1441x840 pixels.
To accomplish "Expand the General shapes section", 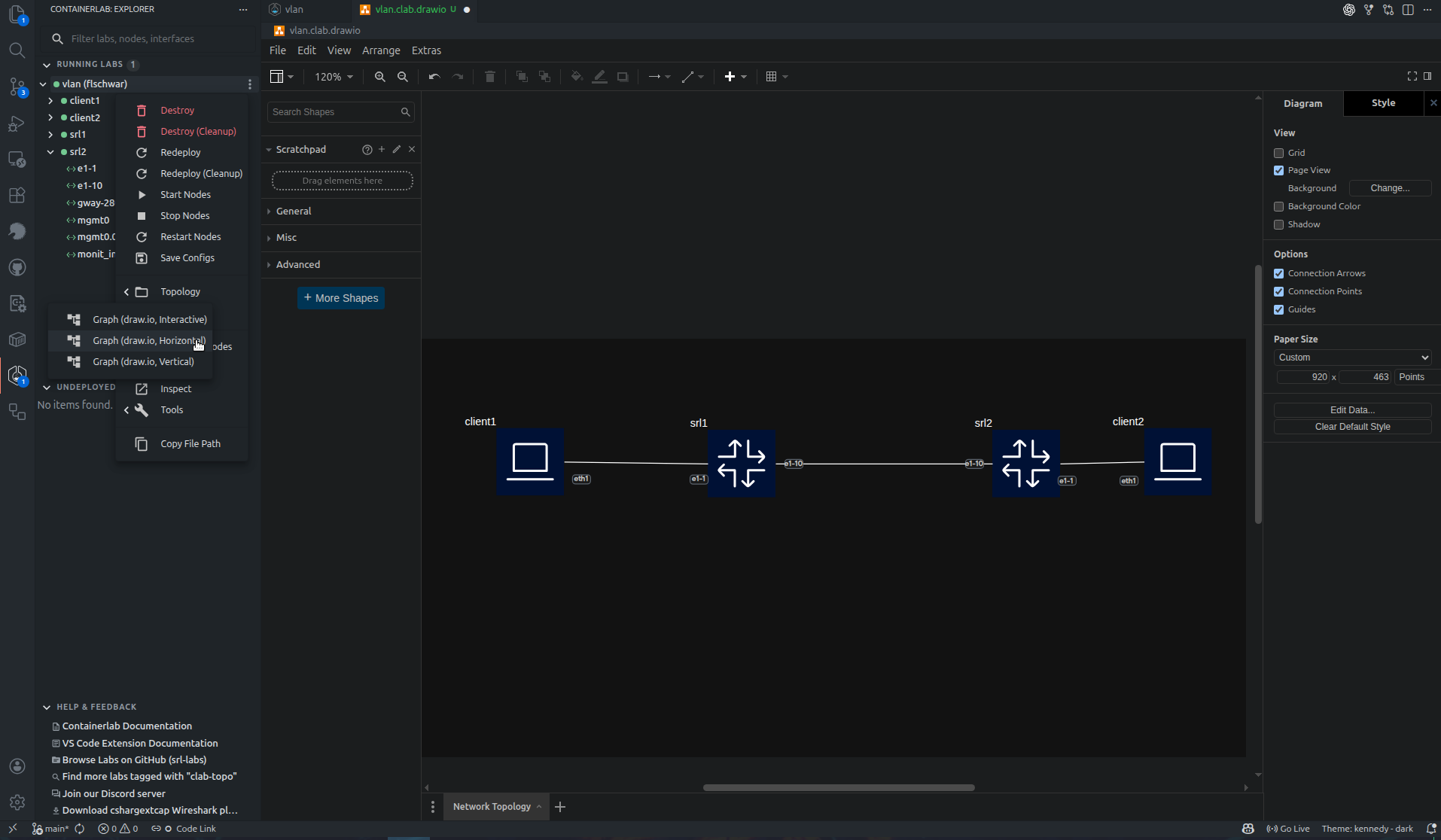I will click(341, 212).
